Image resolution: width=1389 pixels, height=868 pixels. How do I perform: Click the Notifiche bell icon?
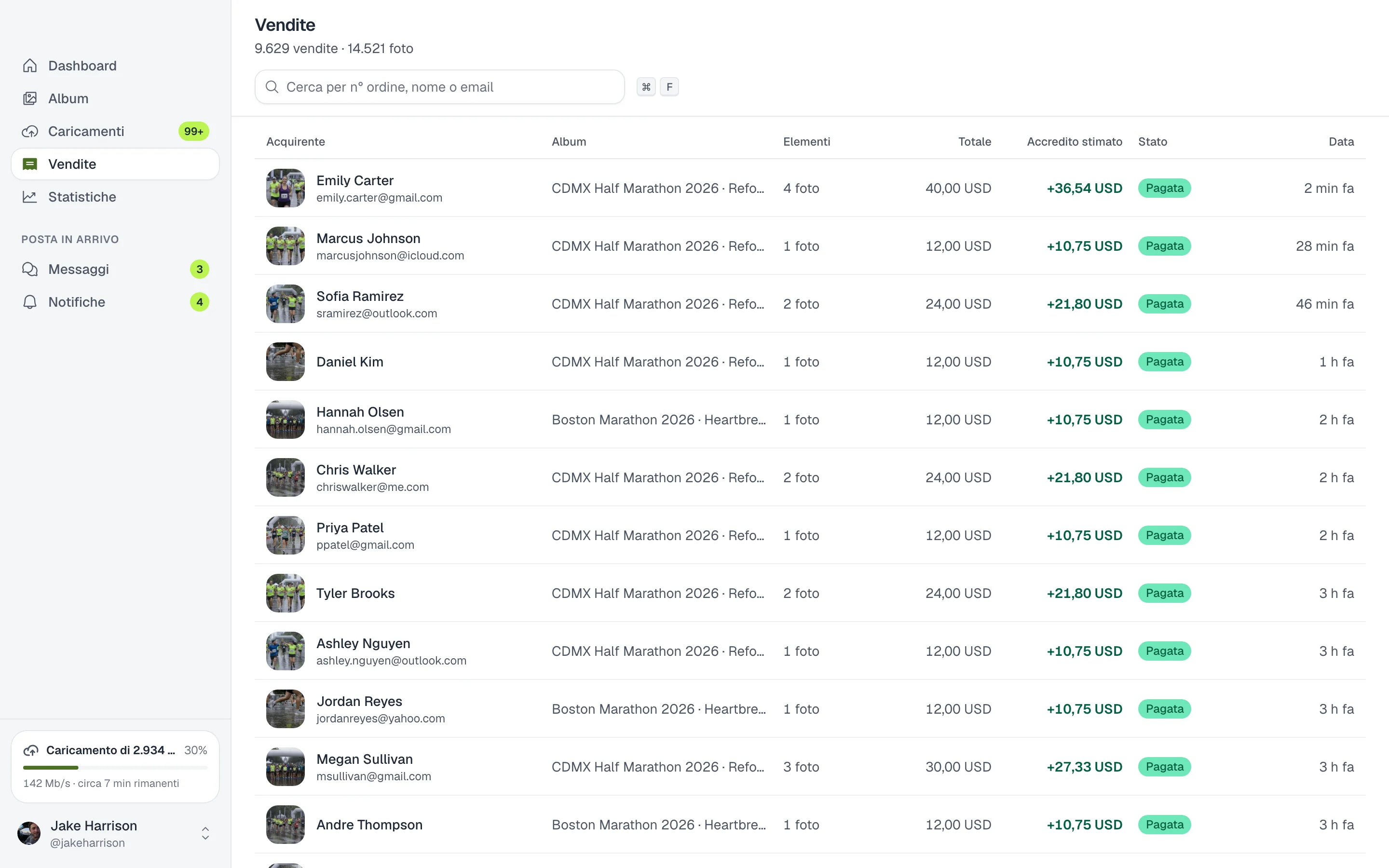tap(30, 302)
